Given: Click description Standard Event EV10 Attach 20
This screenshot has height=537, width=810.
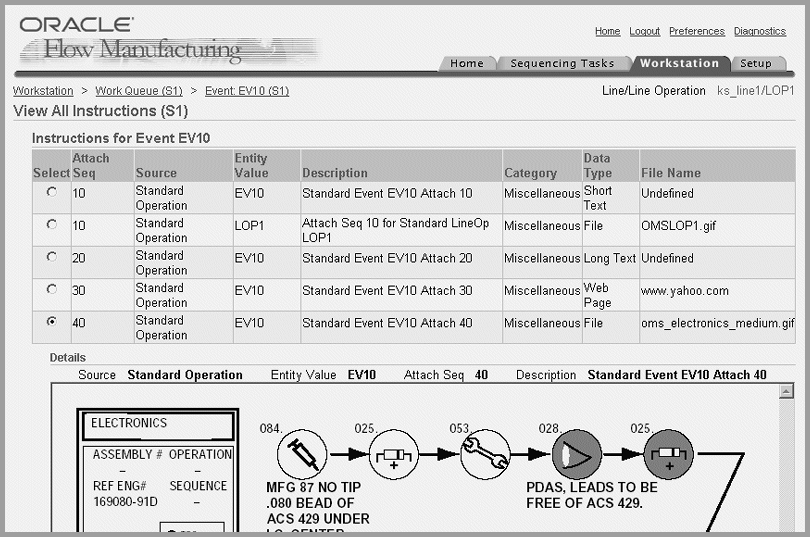Looking at the screenshot, I should [x=387, y=258].
